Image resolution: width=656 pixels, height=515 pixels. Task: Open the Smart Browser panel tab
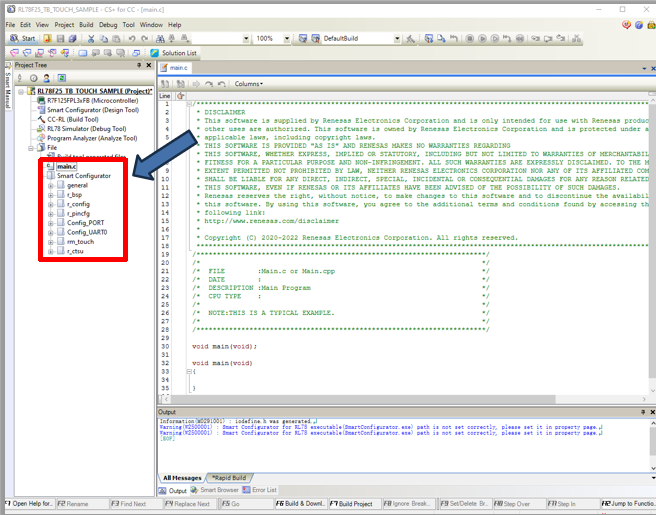pos(215,490)
